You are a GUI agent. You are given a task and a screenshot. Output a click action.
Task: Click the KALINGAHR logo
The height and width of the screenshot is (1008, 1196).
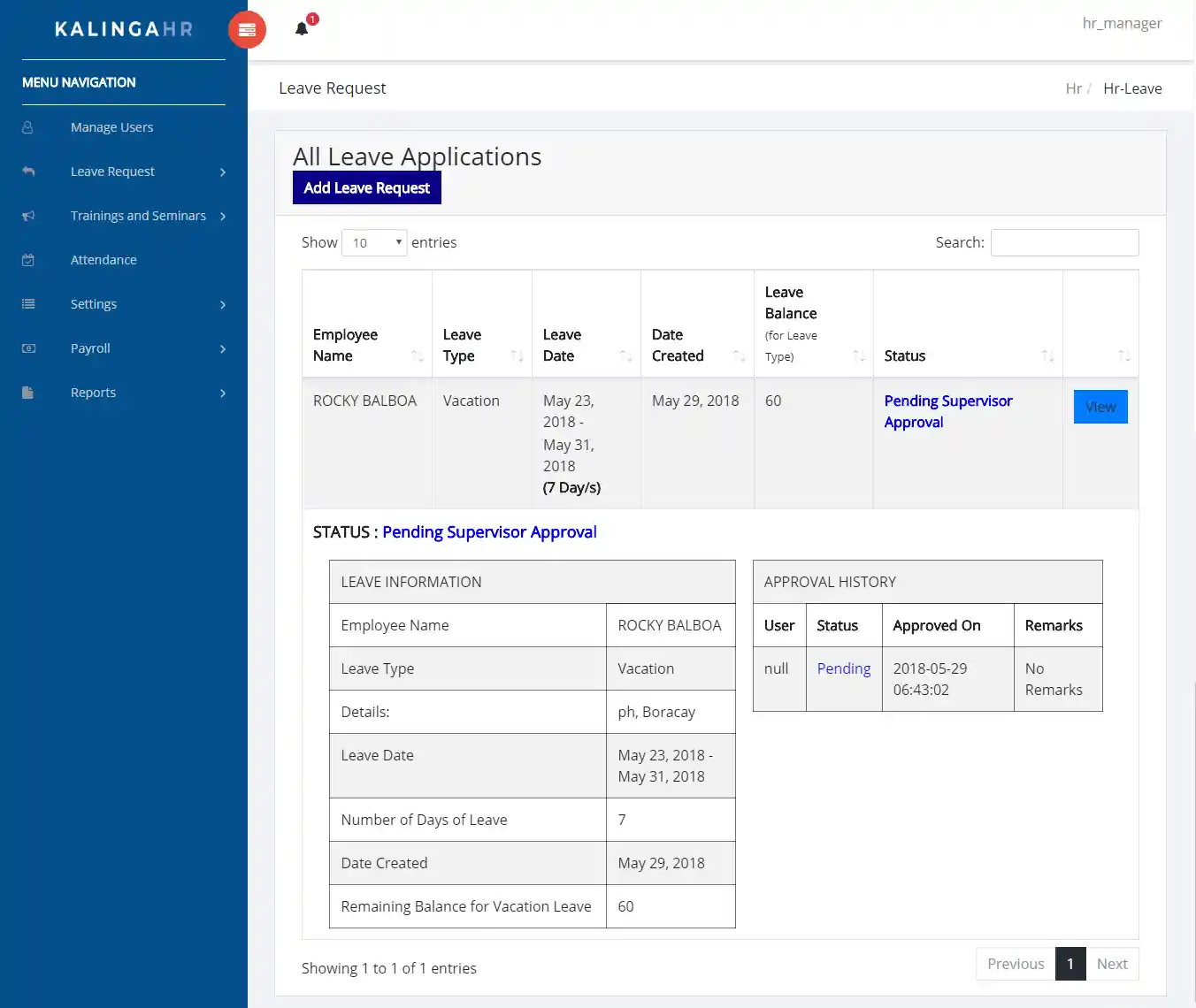124,29
